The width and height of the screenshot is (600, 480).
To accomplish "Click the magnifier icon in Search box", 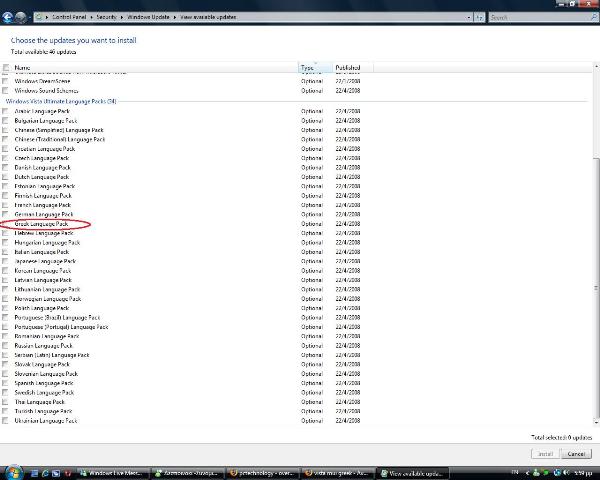I will tap(594, 17).
